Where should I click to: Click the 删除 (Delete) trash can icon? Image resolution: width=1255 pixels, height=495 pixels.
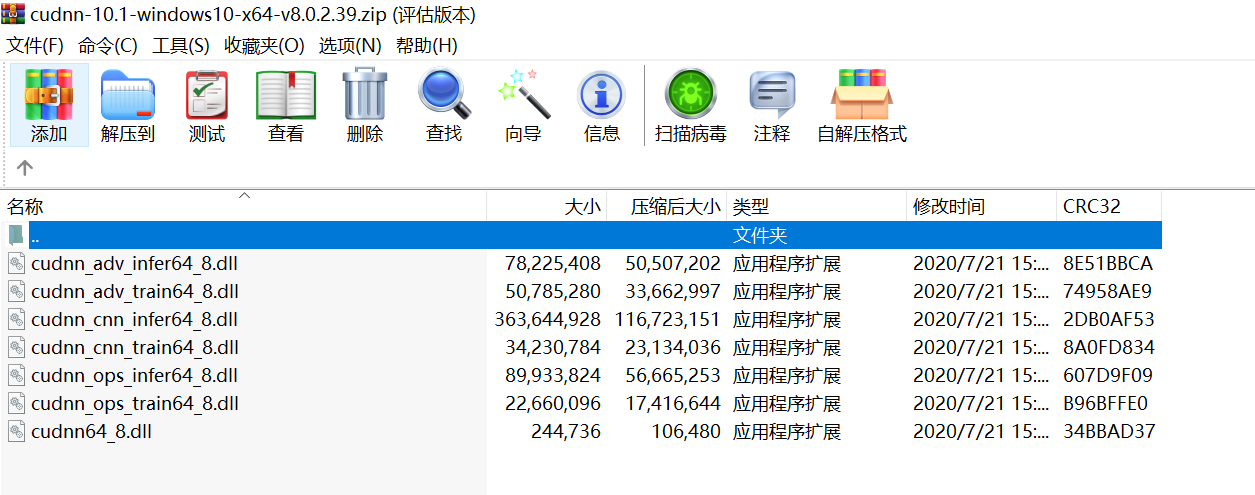pyautogui.click(x=365, y=95)
